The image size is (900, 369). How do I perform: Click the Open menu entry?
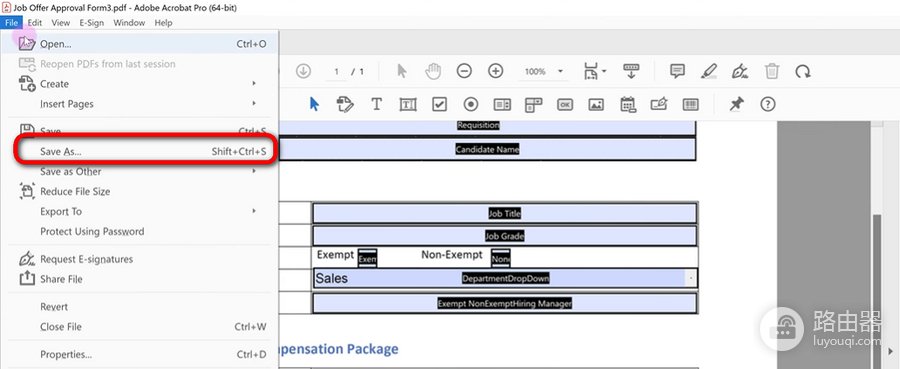[x=139, y=44]
